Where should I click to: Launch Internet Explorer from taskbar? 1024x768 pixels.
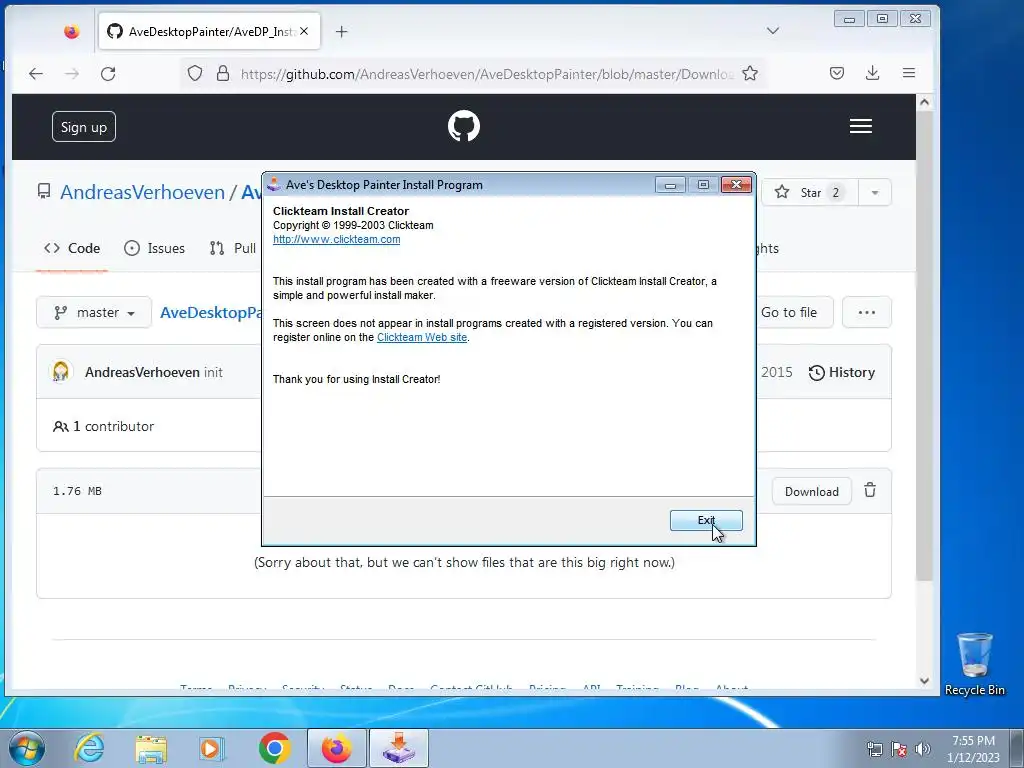tap(89, 748)
